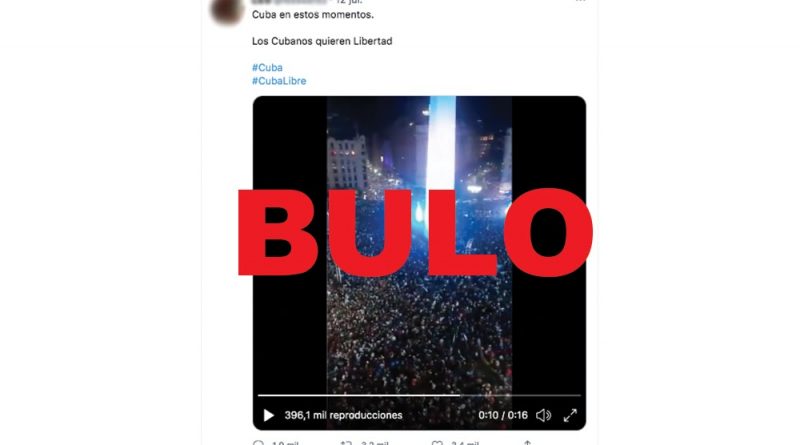Play the video with the play button
Viewport: 800px width, 445px height.
[x=268, y=415]
